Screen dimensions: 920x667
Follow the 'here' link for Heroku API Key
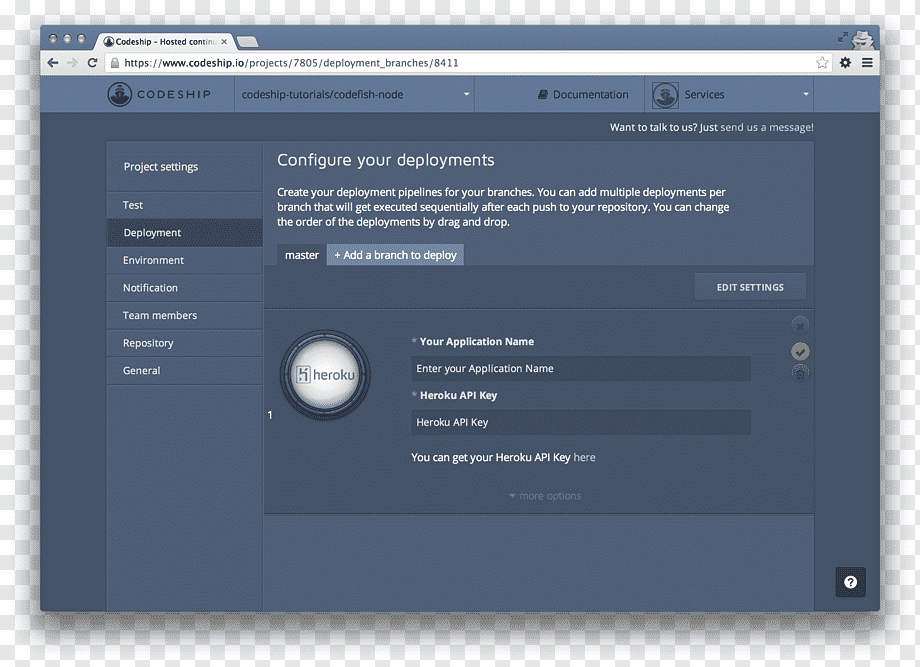click(584, 458)
